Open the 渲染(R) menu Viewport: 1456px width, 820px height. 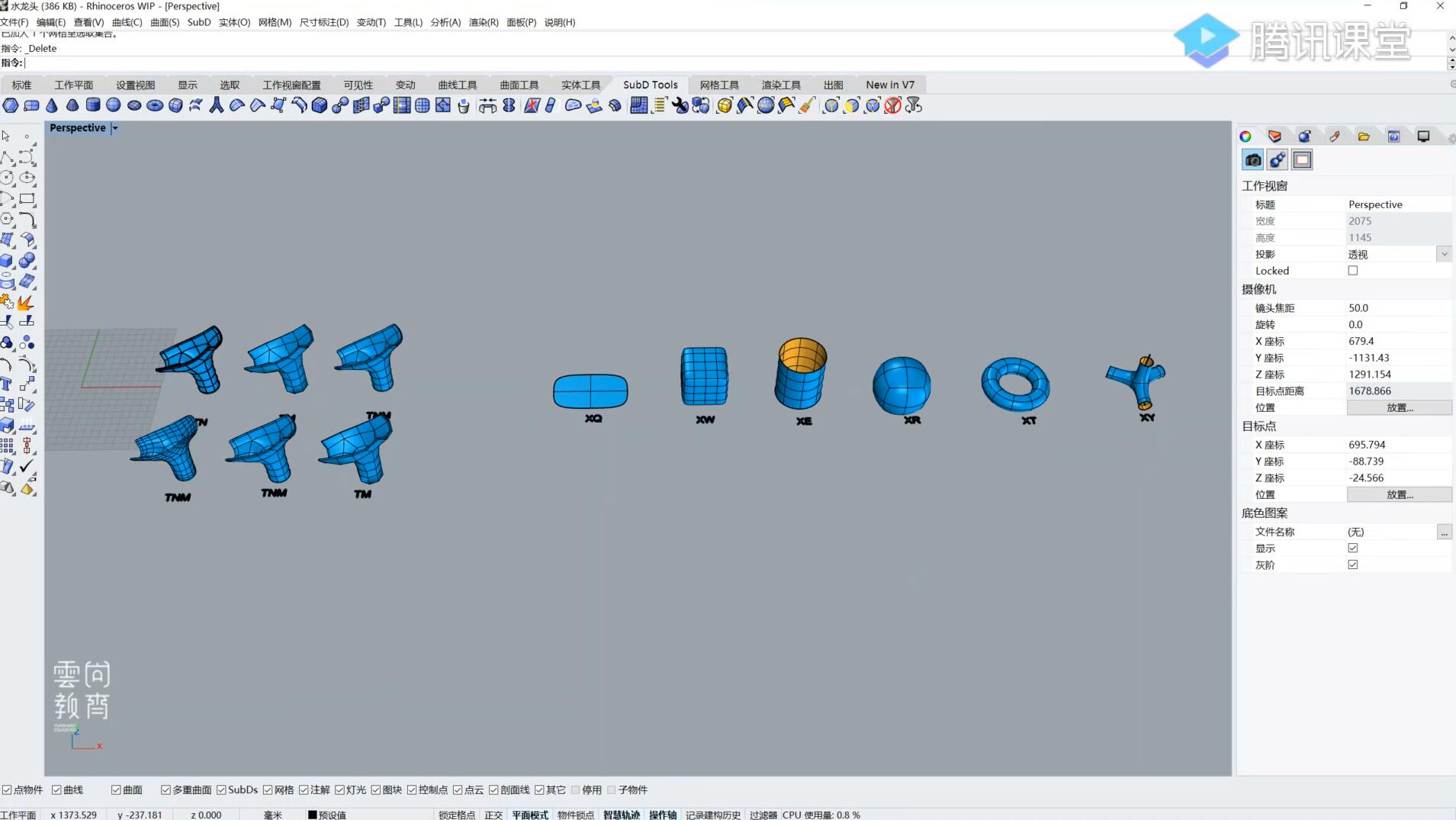click(x=484, y=22)
